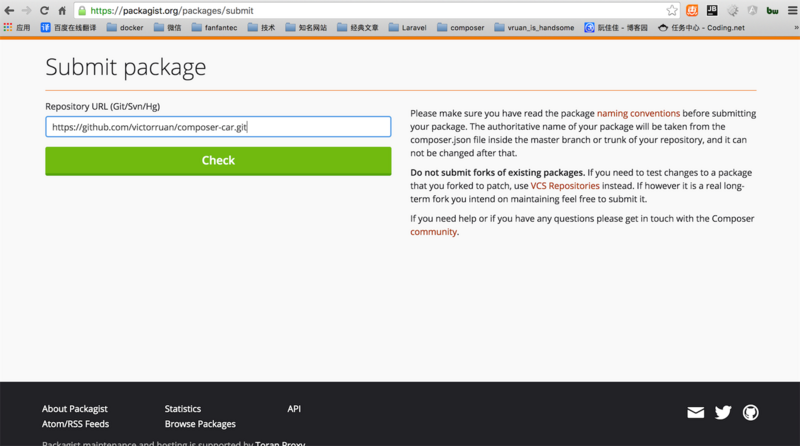Click the footer GitHub icon
This screenshot has width=800, height=446.
751,412
